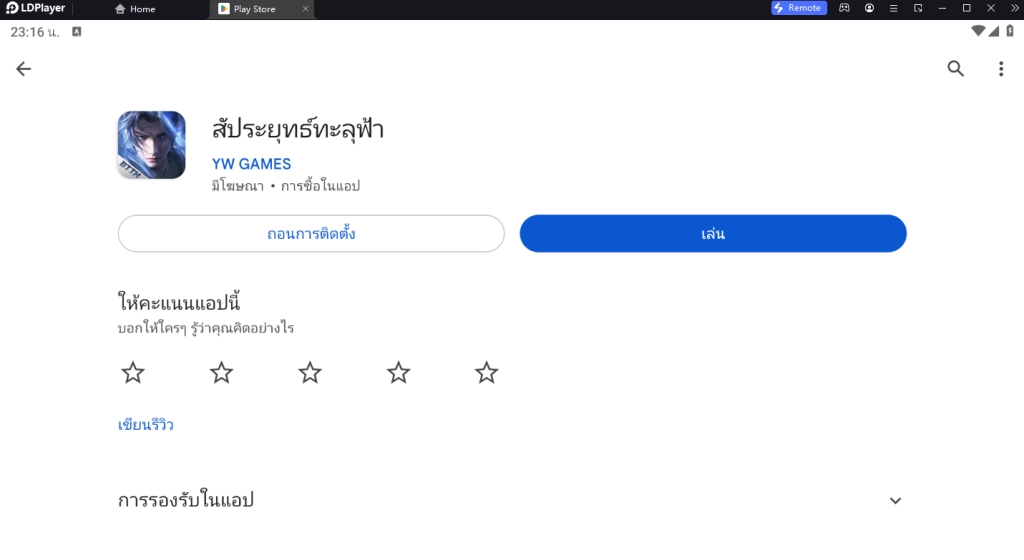Expand the การรองรับในแอป section chevron
This screenshot has width=1024, height=560.
click(895, 501)
